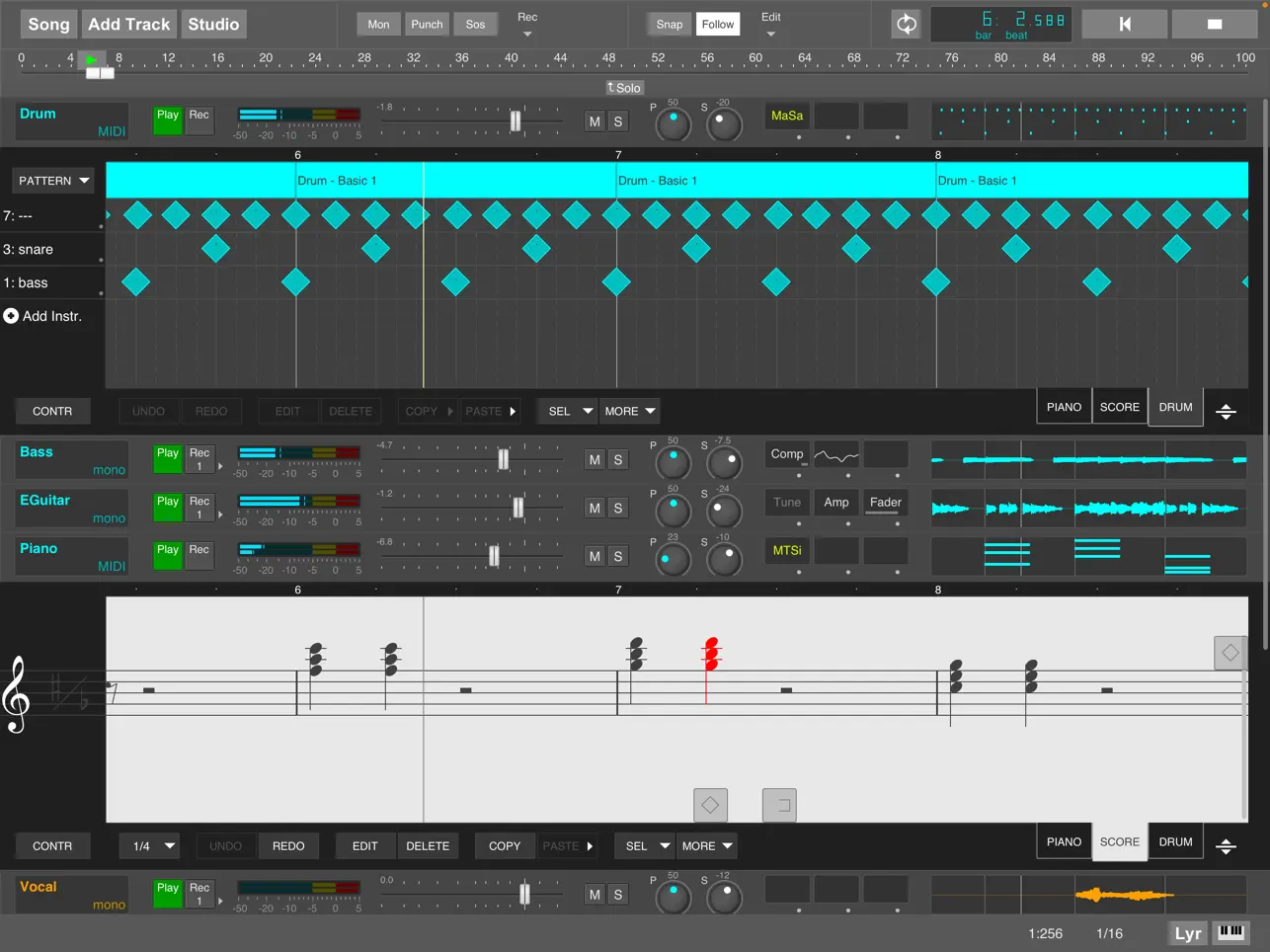Open the Amp effect on the EGuitar track
1270x952 pixels.
point(835,502)
